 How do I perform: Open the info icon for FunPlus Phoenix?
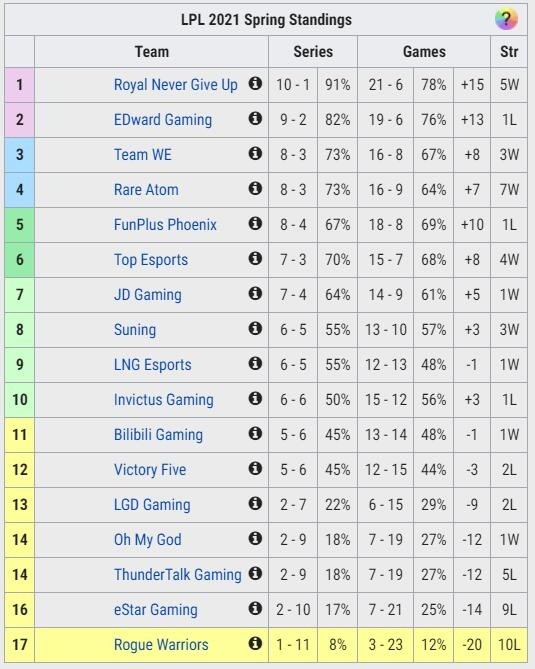[255, 223]
